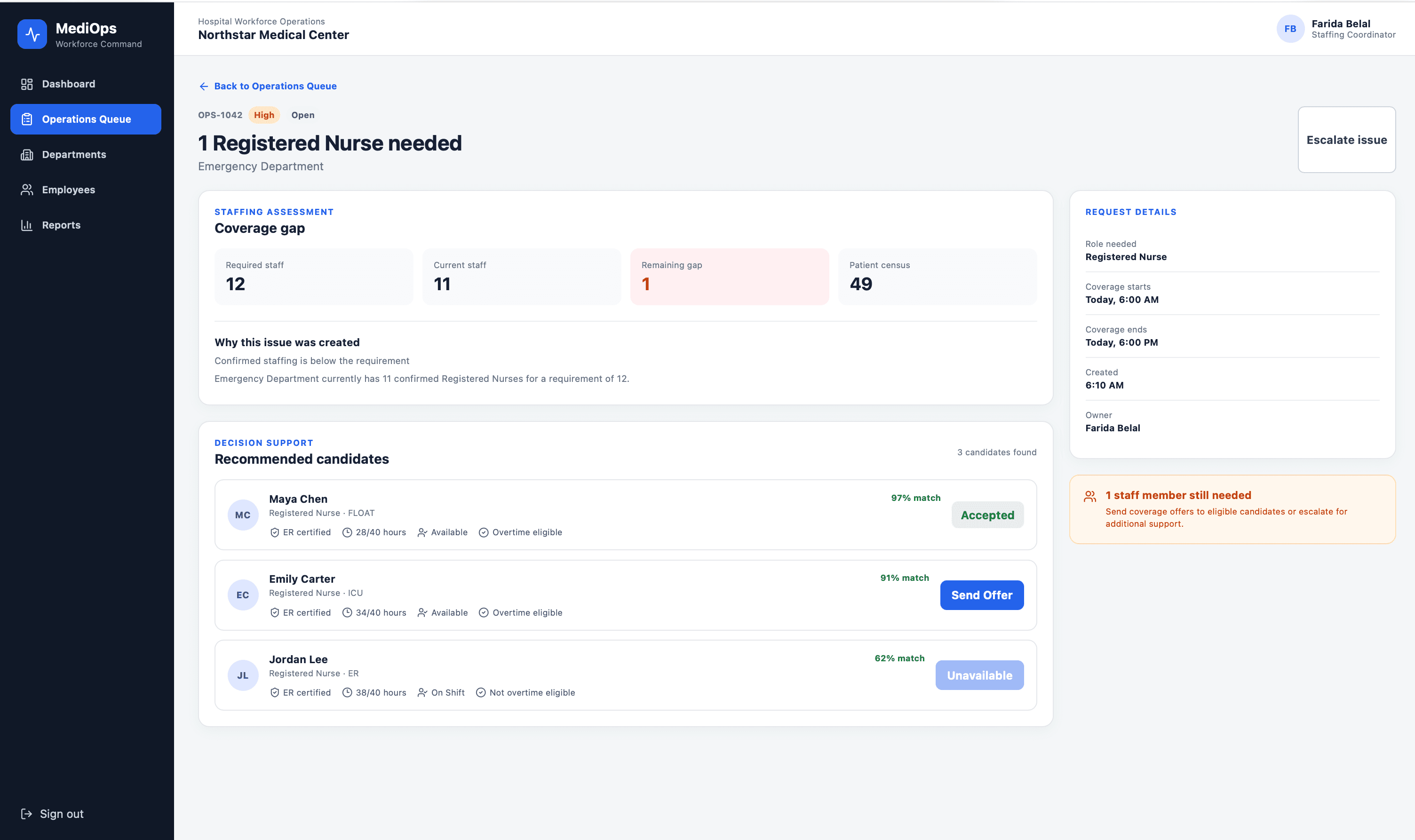This screenshot has width=1415, height=840.
Task: Follow the Back to Operations Queue link
Action: (x=275, y=86)
